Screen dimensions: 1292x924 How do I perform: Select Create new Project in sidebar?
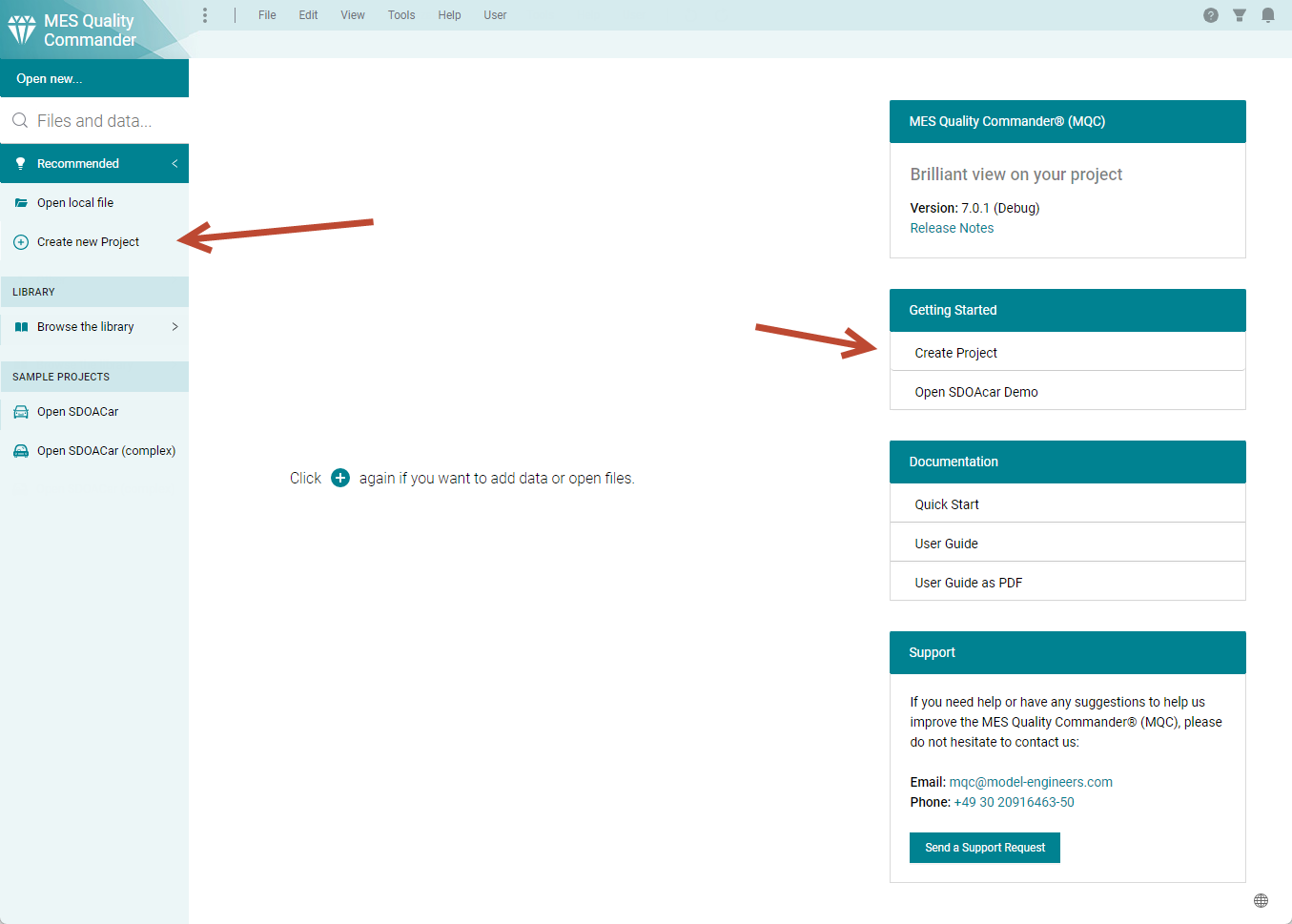click(x=88, y=242)
